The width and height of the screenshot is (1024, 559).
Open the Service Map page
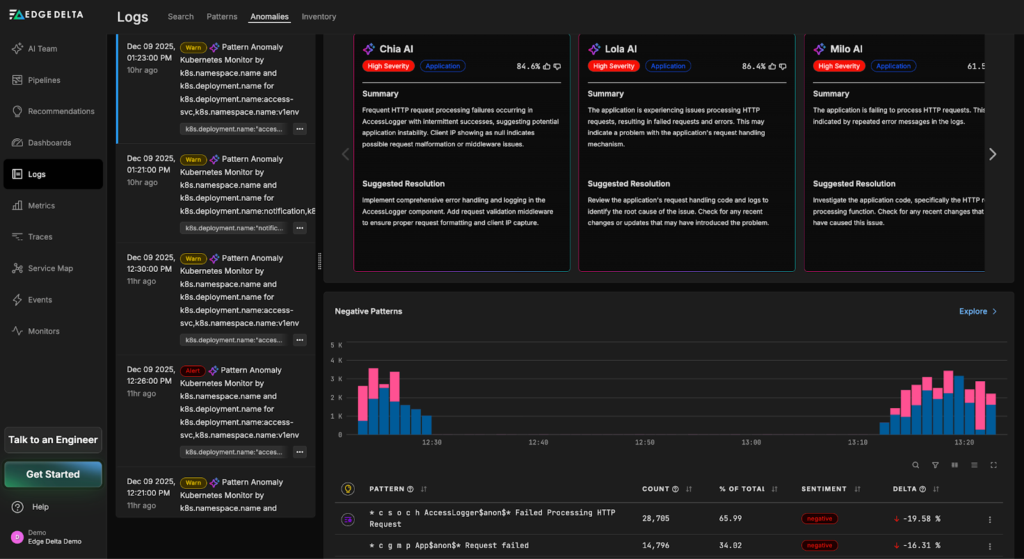(50, 268)
